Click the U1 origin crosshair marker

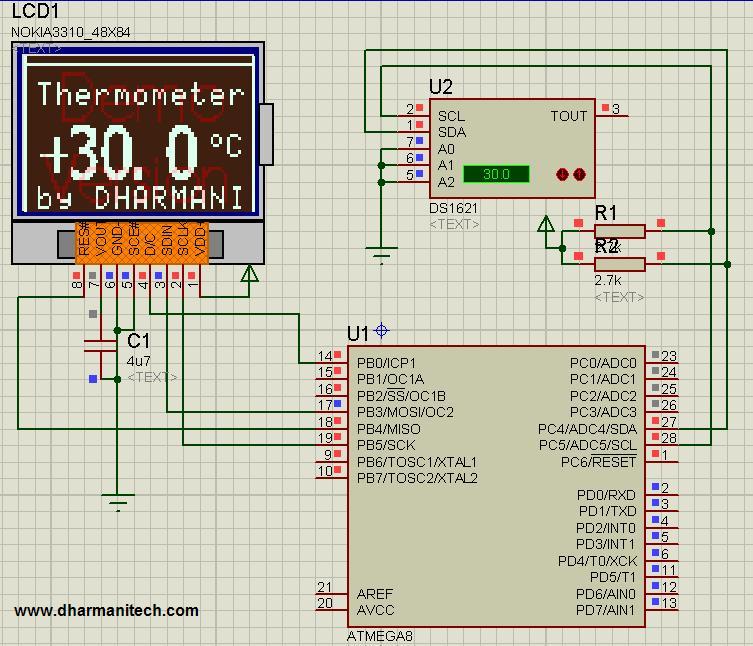(x=381, y=330)
